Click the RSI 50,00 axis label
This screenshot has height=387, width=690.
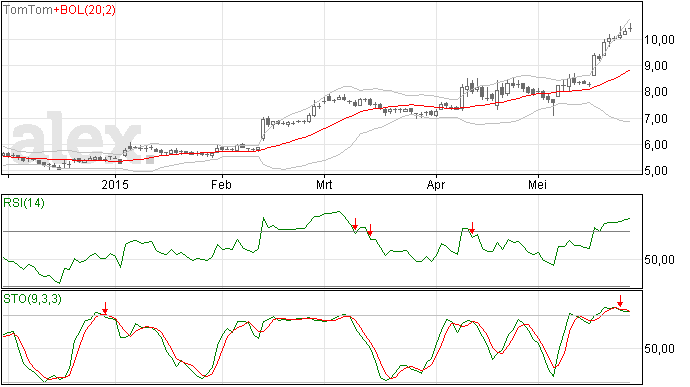click(659, 260)
